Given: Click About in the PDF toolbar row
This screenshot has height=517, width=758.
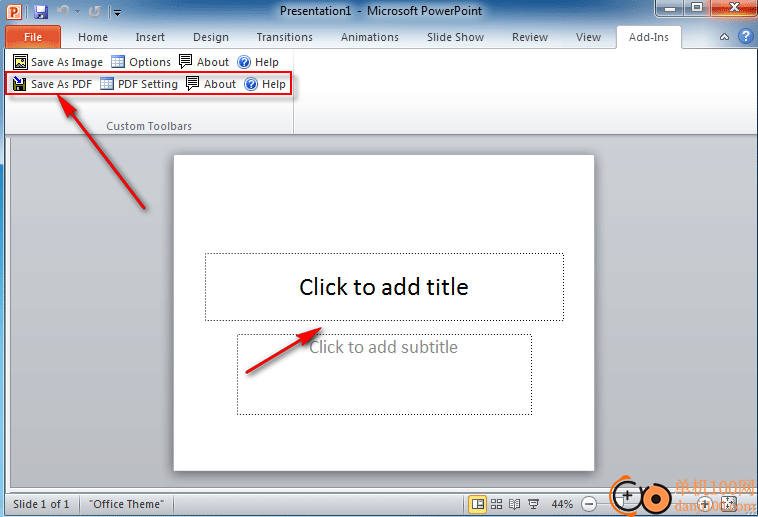Looking at the screenshot, I should [211, 84].
